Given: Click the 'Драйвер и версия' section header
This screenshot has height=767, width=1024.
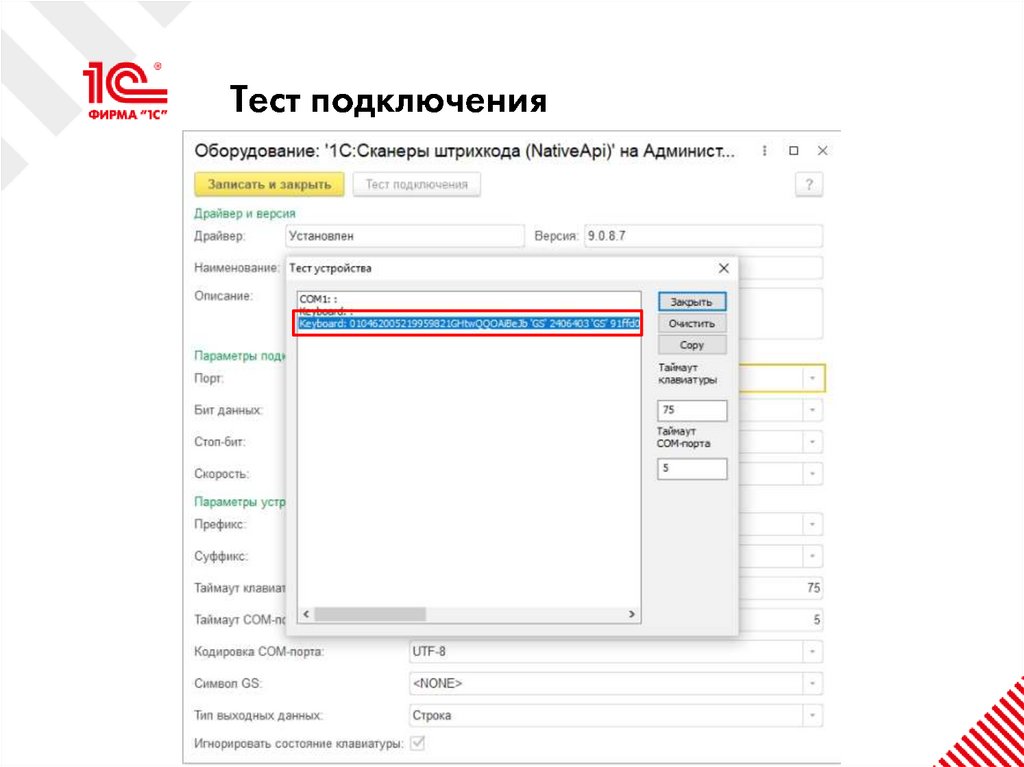Looking at the screenshot, I should click(x=245, y=214).
